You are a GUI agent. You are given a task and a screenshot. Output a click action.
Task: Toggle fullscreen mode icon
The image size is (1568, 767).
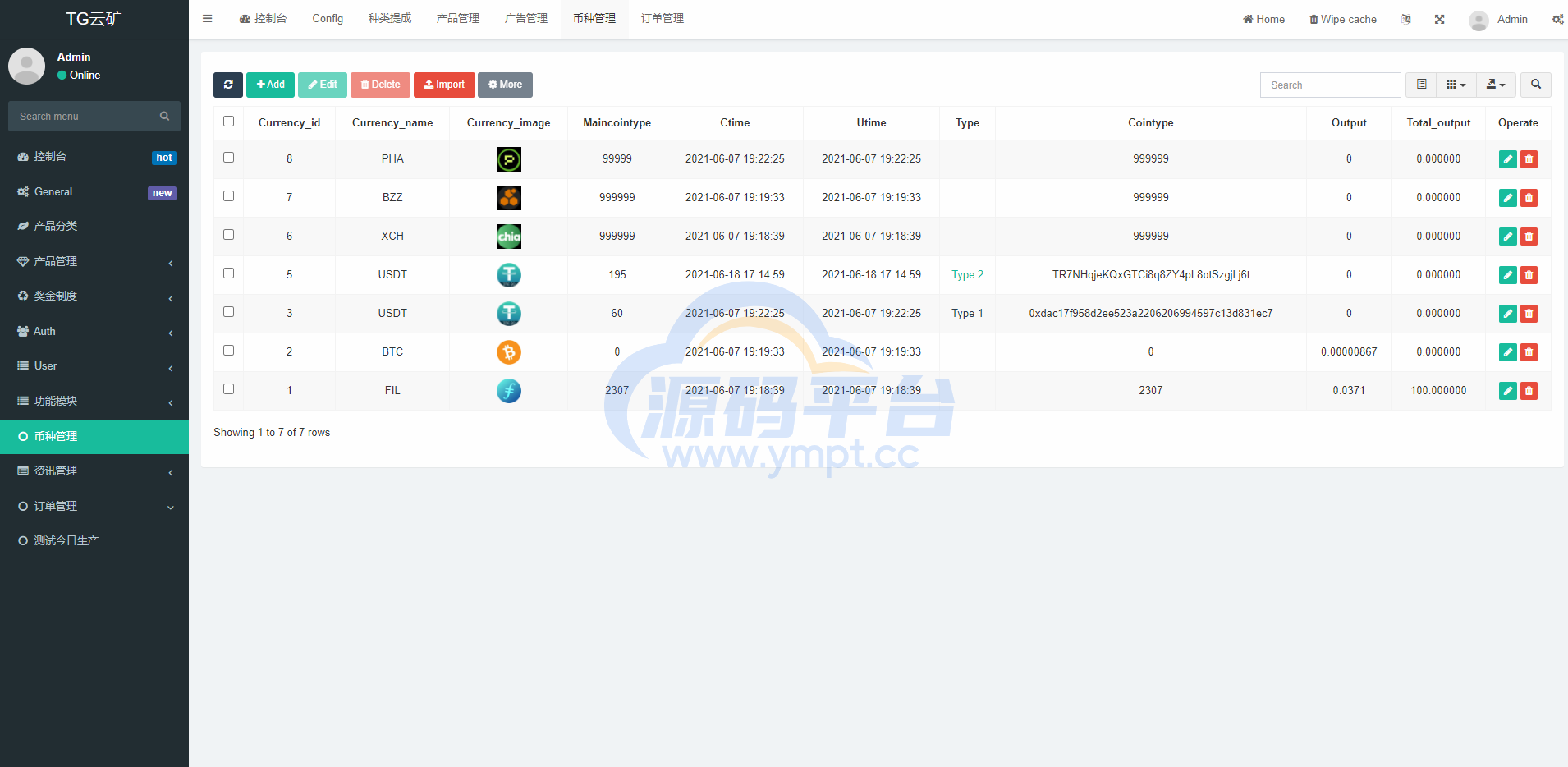(x=1439, y=19)
